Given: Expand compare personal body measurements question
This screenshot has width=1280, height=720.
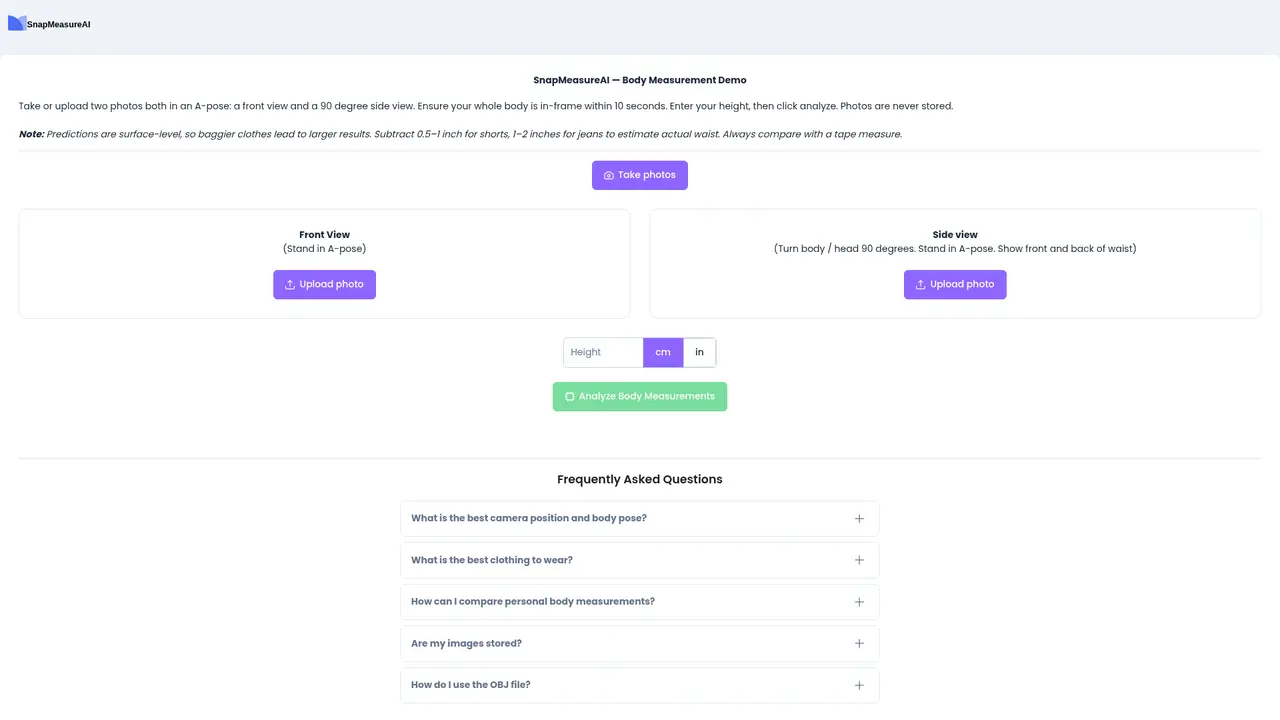Looking at the screenshot, I should click(640, 602).
